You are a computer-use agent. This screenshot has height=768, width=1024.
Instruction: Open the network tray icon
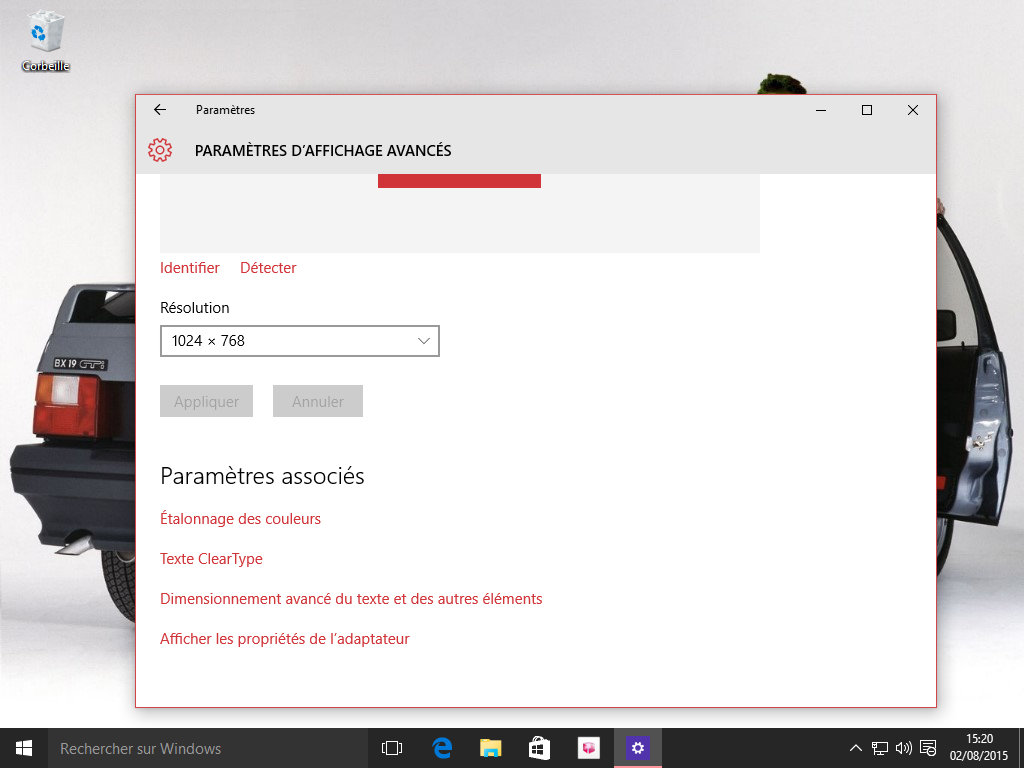point(880,748)
